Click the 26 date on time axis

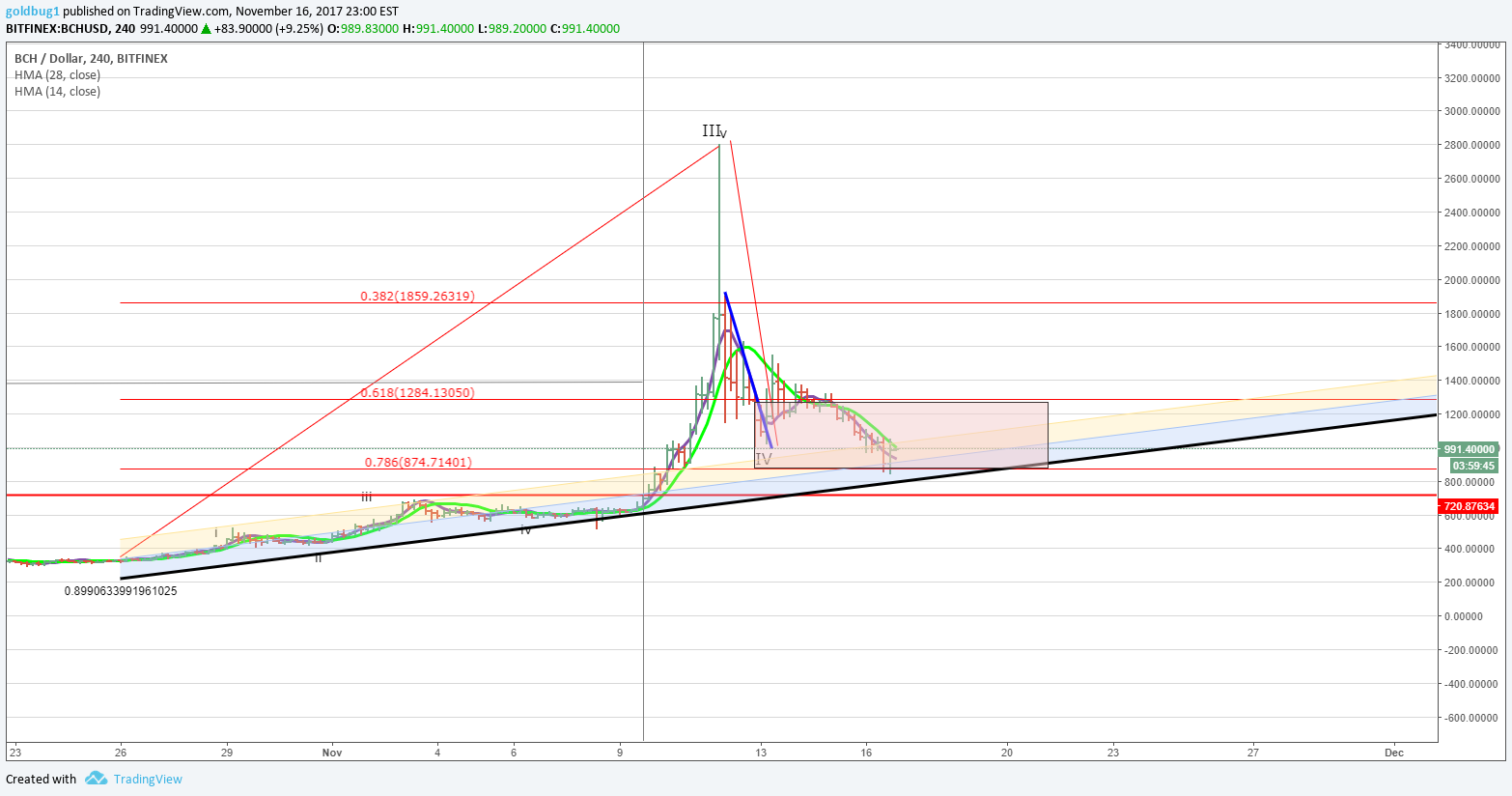point(120,753)
